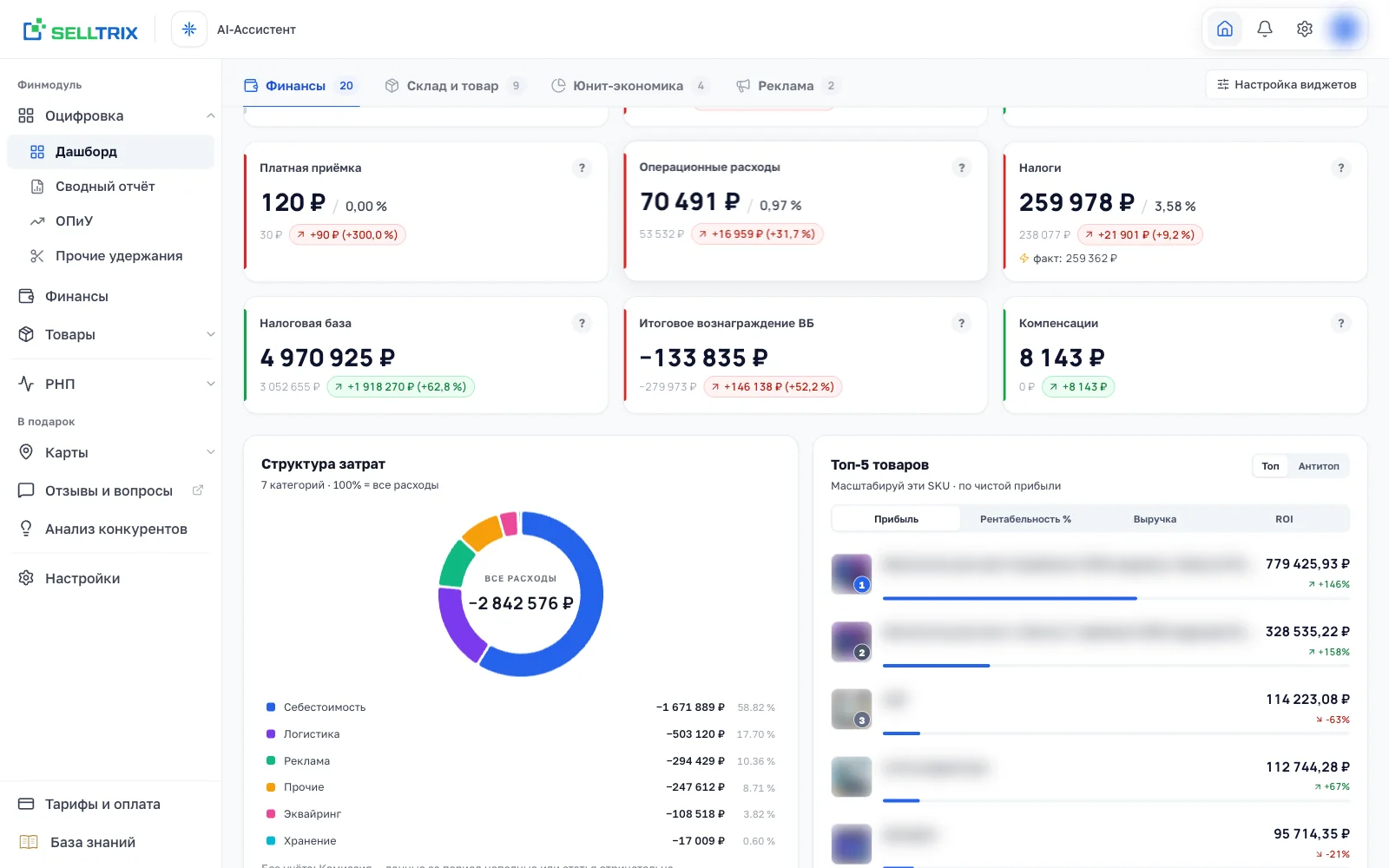This screenshot has height=868, width=1389.
Task: Switch Top-5 to Топ mode
Action: click(1270, 466)
